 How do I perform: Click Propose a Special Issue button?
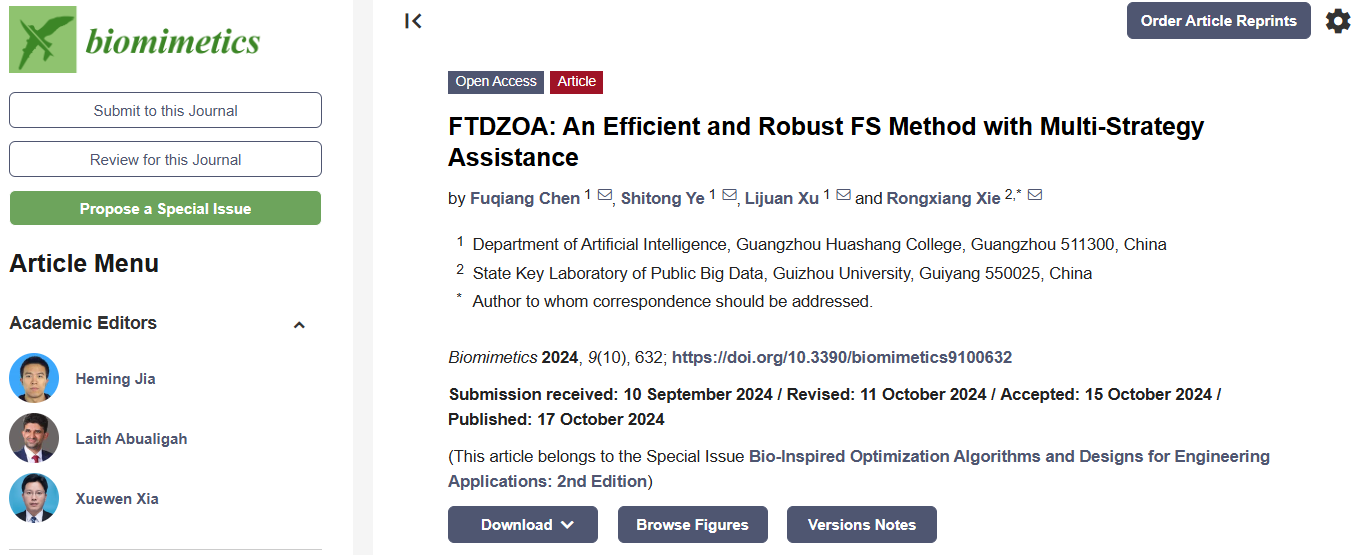(x=165, y=209)
